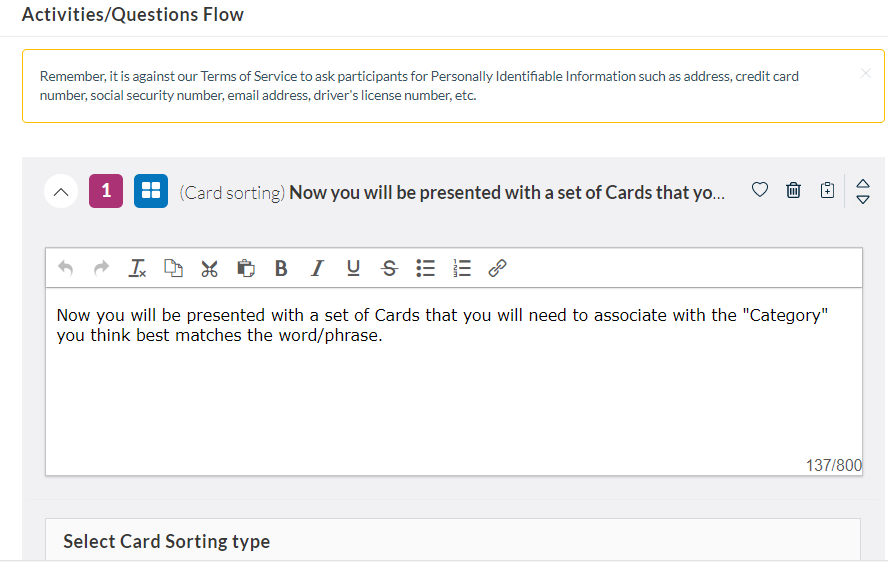Dismiss the Terms of Service warning banner
Screen dimensions: 888x562
pos(866,73)
